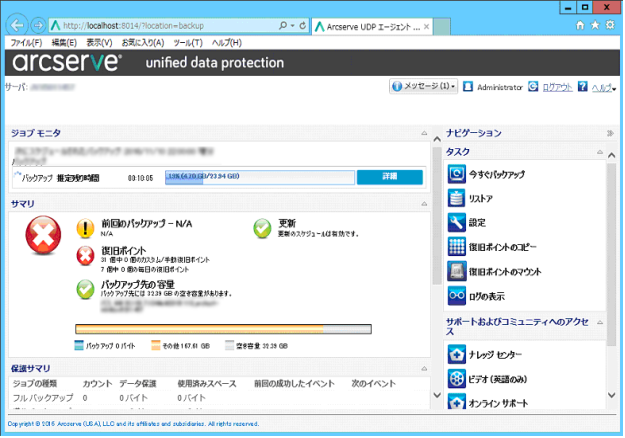Open the Online Support (オンライン サポート) icon

coord(456,402)
